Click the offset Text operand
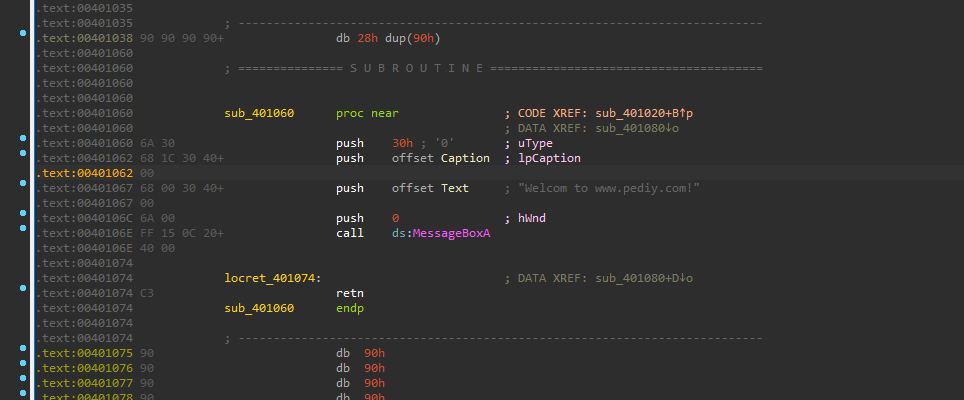The height and width of the screenshot is (400, 964). tap(431, 188)
